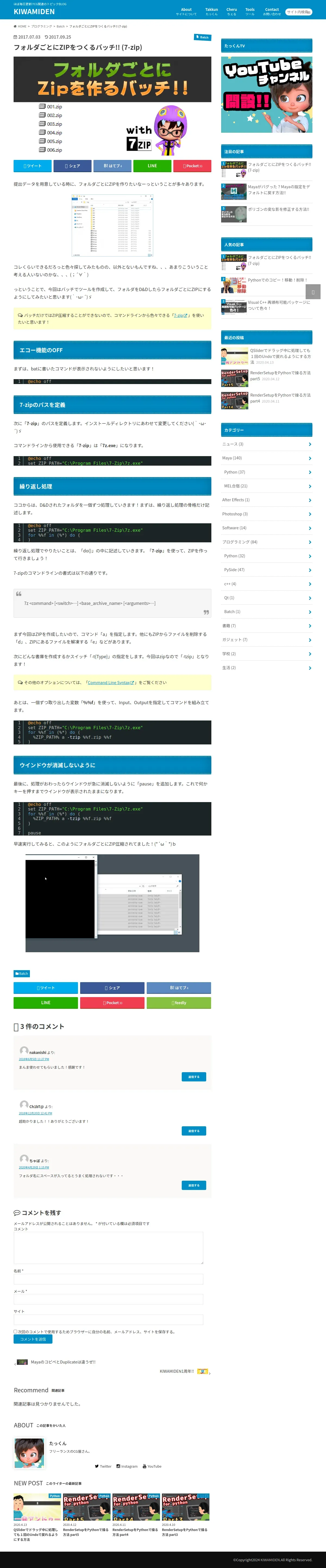326x1568 pixels.
Task: Open the Takkun menu item
Action: pos(211,12)
